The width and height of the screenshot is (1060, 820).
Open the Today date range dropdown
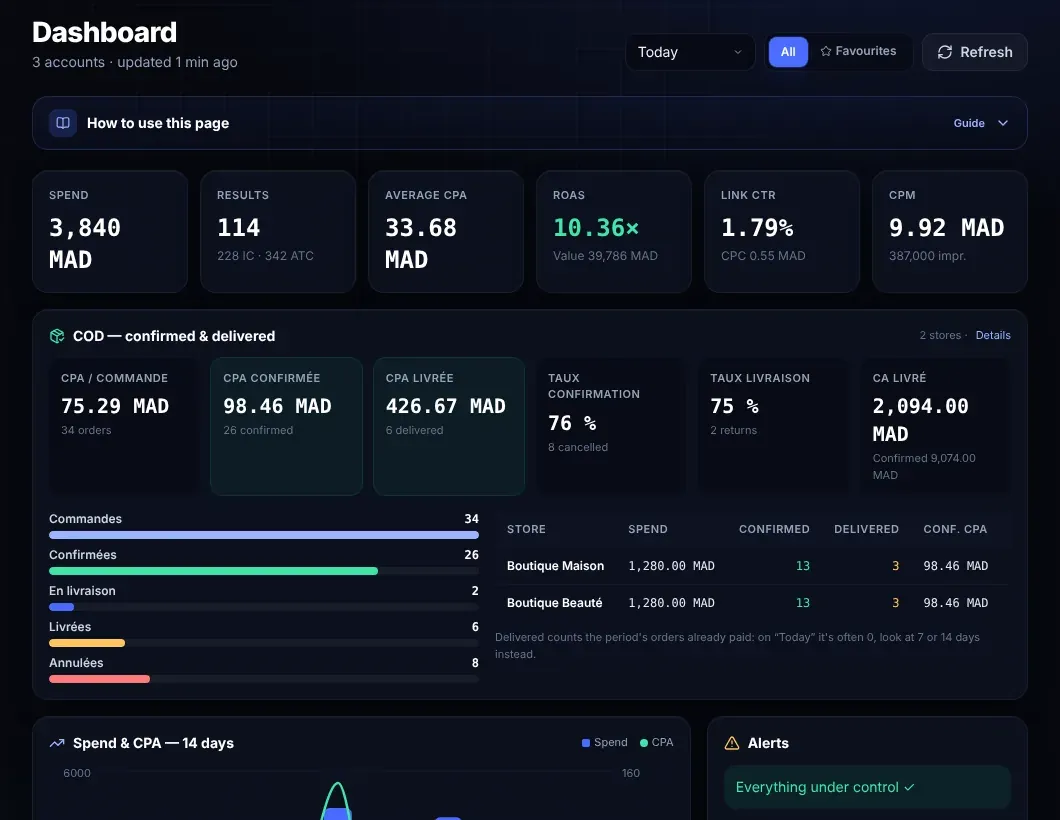[690, 52]
